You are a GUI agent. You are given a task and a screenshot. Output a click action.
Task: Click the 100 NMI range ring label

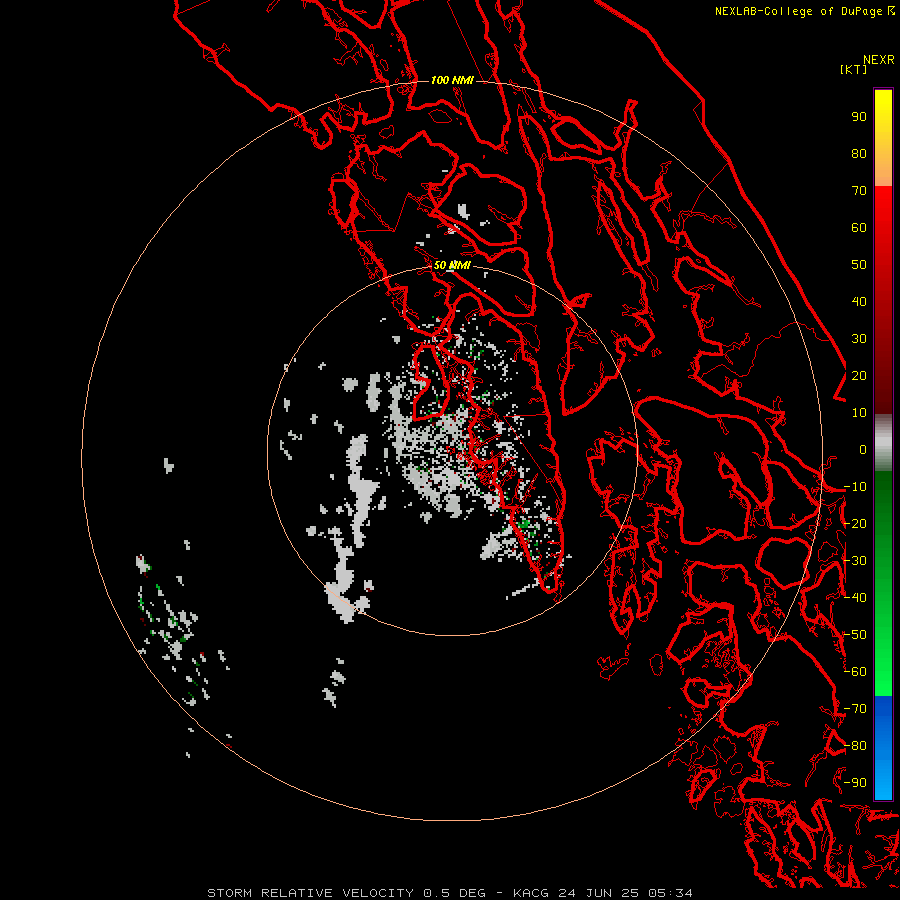click(x=452, y=80)
